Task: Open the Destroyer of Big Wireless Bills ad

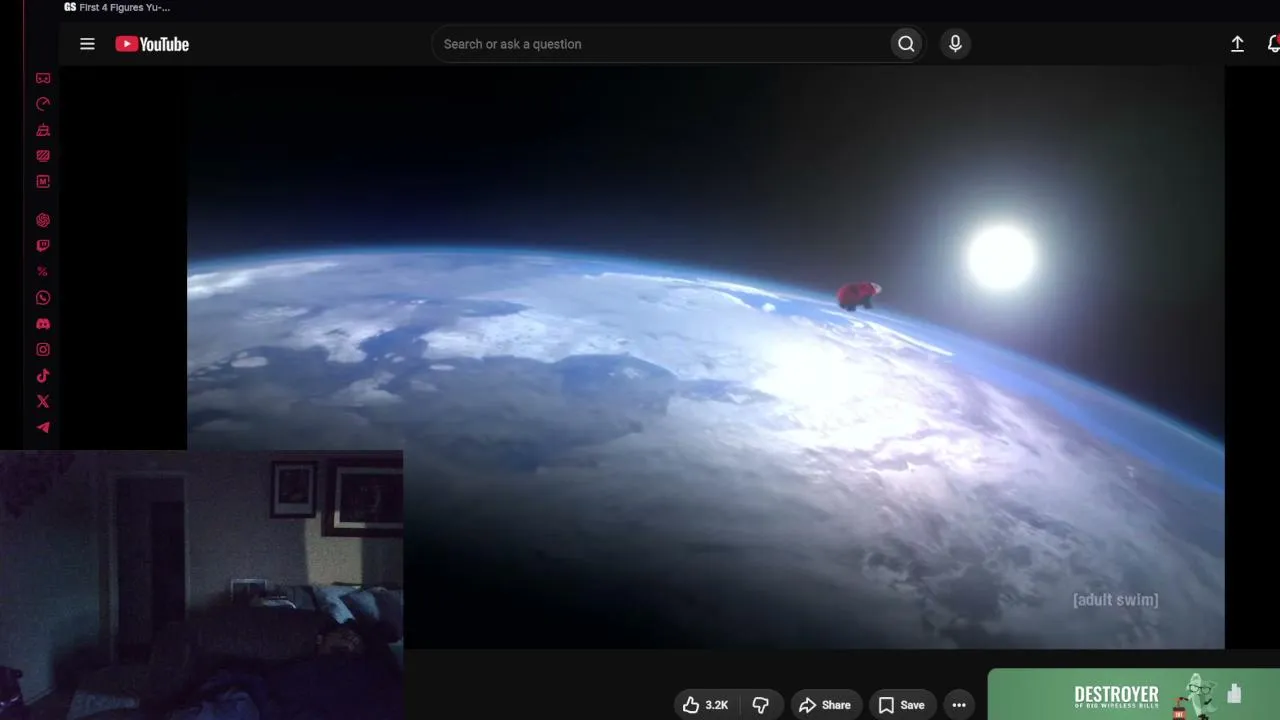Action: [x=1134, y=695]
